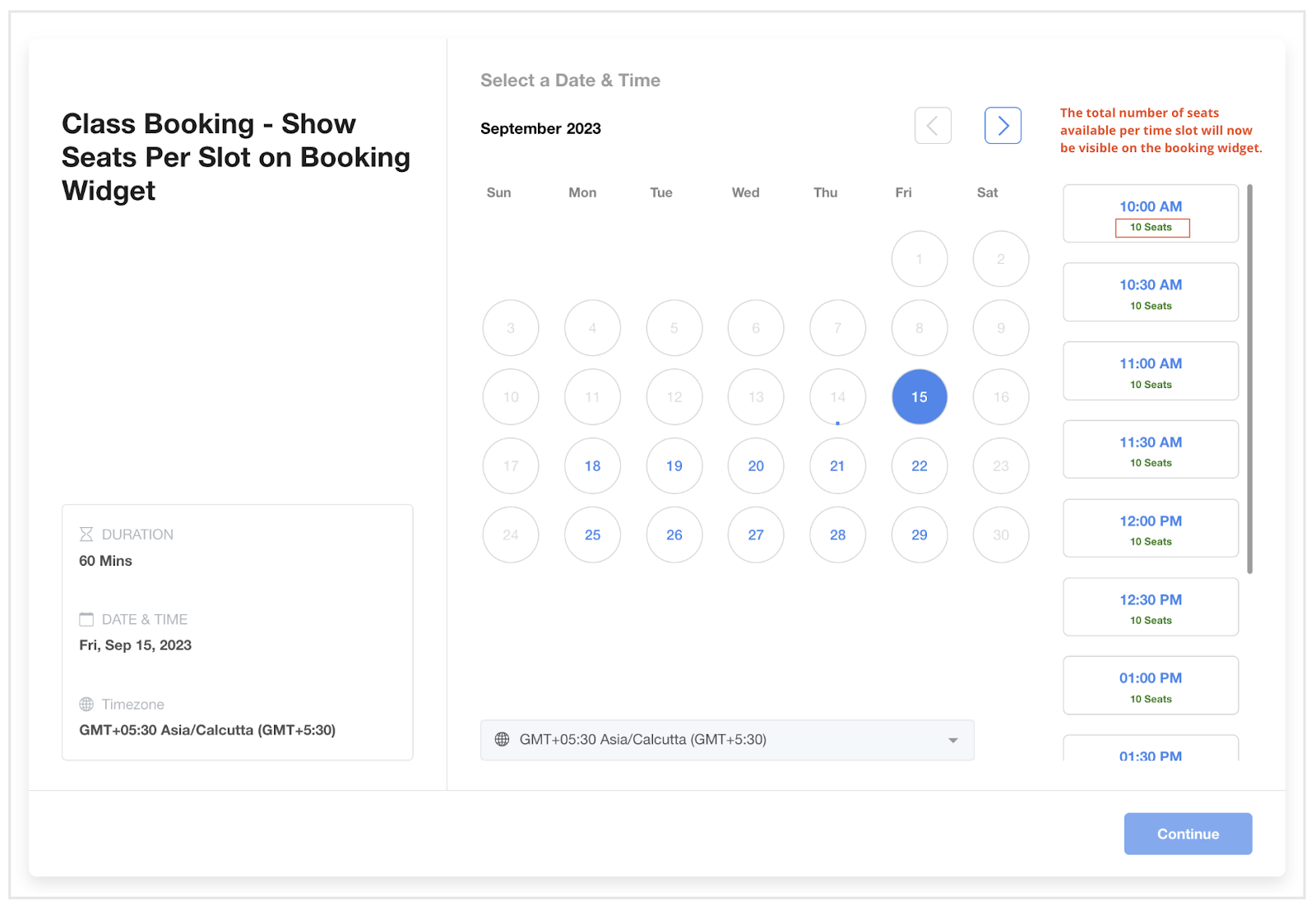Click the hourglass icon beside Duration
1316x911 pixels.
[x=86, y=534]
